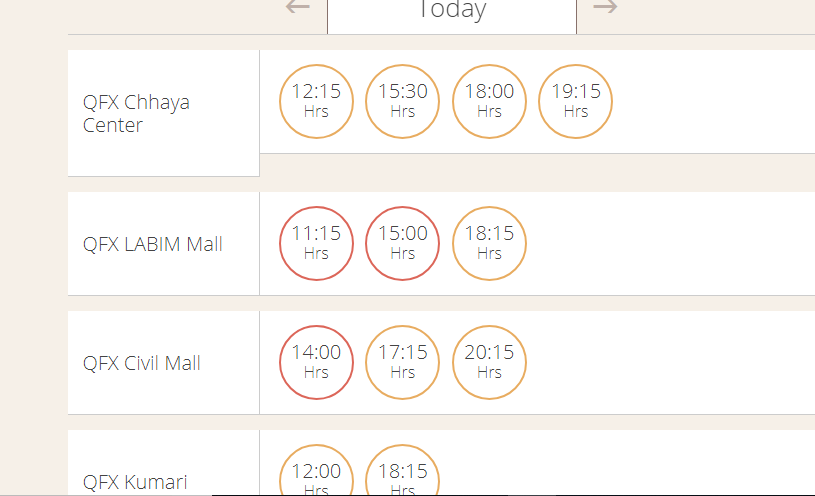Select 18:15 Hrs at QFX LABIM Mall
This screenshot has height=496, width=815.
coord(489,243)
